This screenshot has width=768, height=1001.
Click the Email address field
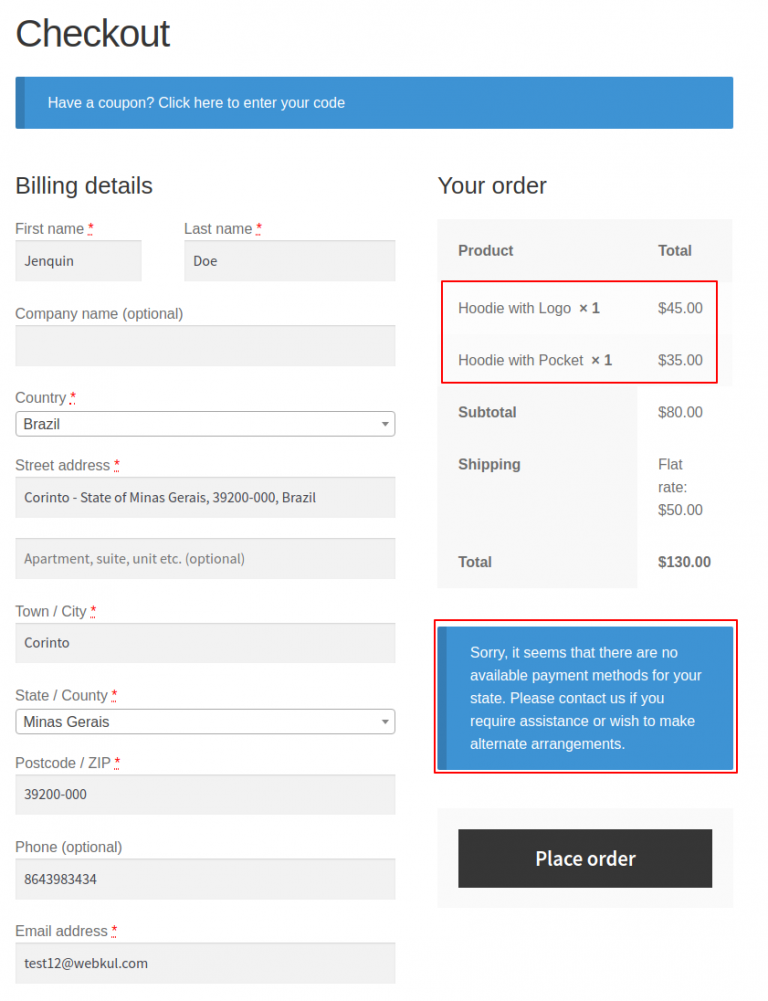point(205,963)
